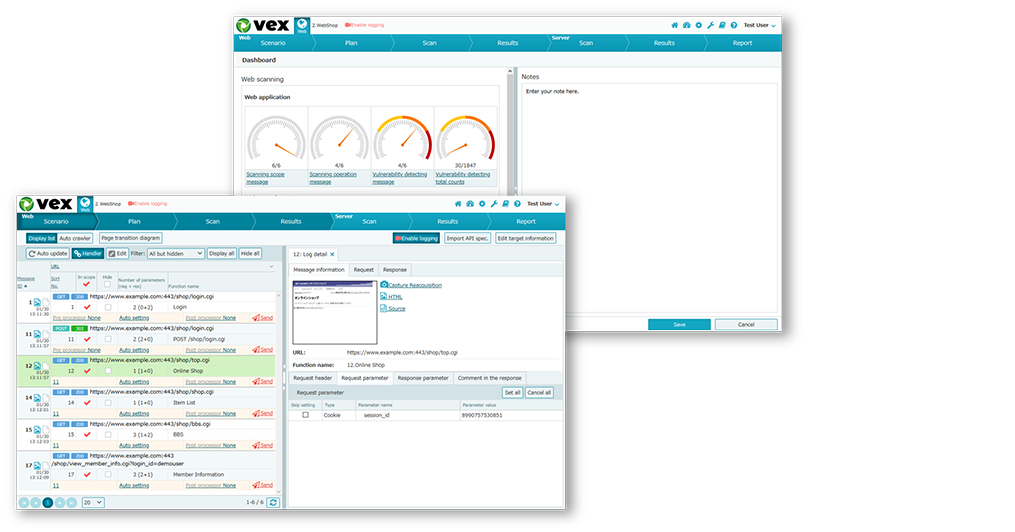Image resolution: width=1015 pixels, height=532 pixels.
Task: Open home icon in the front Vex window
Action: (x=458, y=204)
